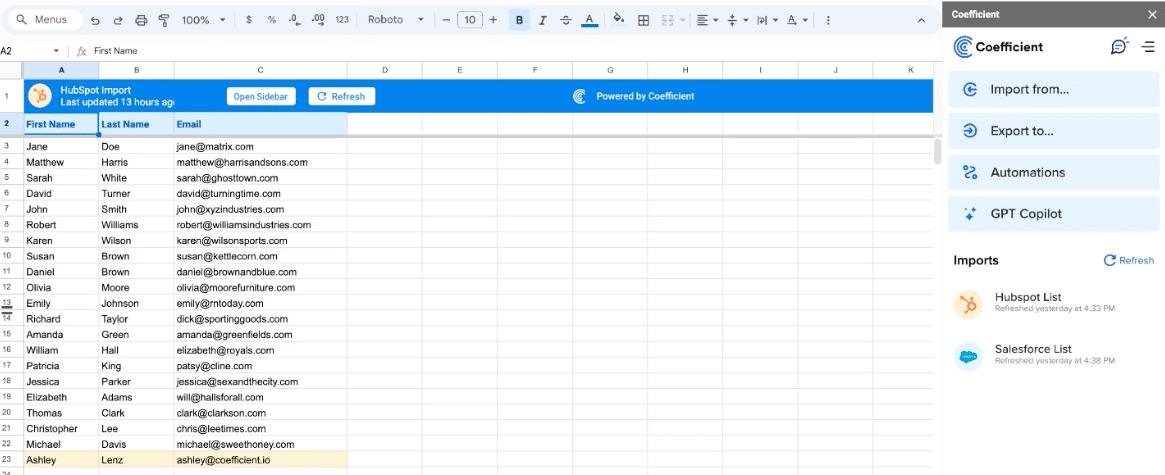The image size is (1165, 475).
Task: Select column A header
Action: point(61,70)
